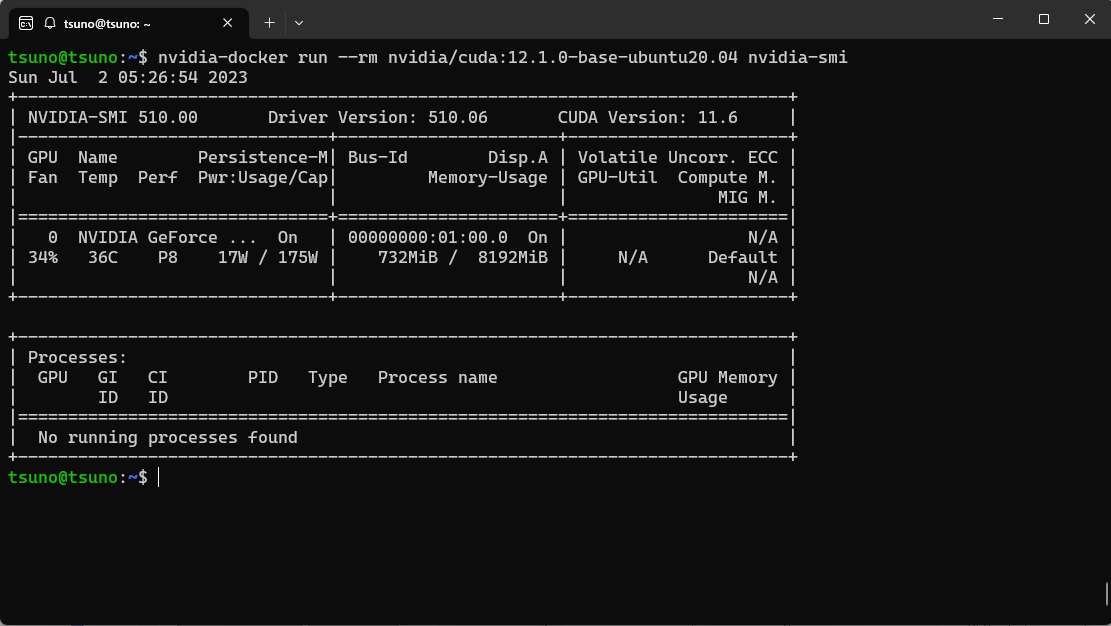The width and height of the screenshot is (1111, 626).
Task: Click 'CUDA Version: 11.6' text
Action: [648, 118]
